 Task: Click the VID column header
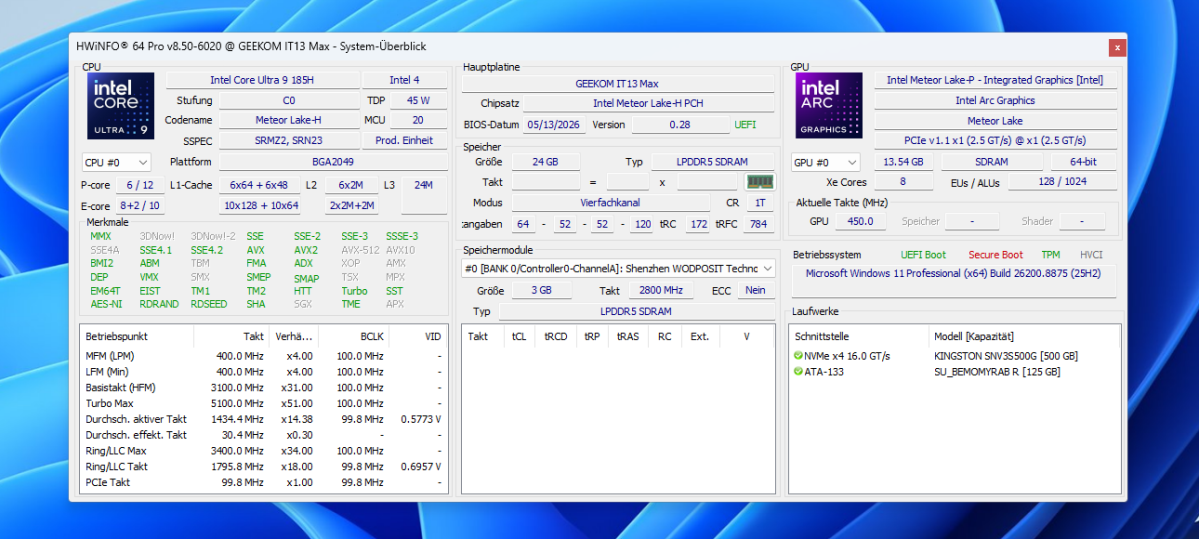(x=418, y=336)
